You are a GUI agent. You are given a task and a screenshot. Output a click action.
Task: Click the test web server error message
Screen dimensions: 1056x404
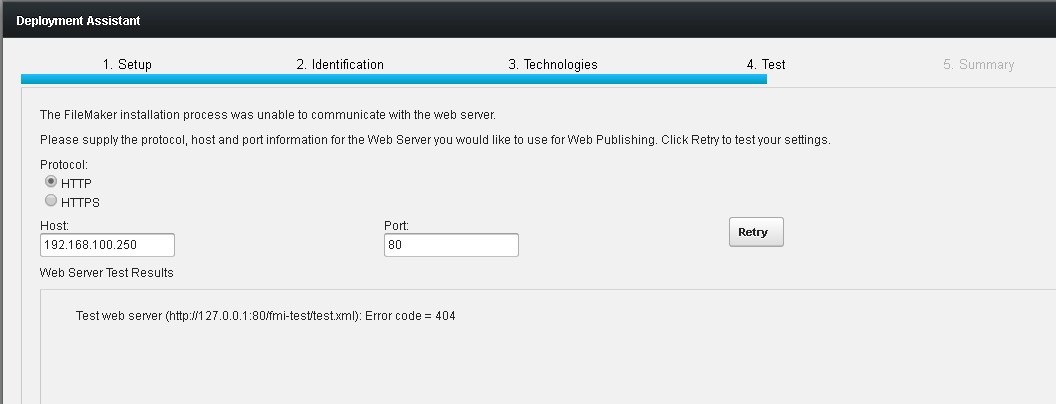coord(265,316)
